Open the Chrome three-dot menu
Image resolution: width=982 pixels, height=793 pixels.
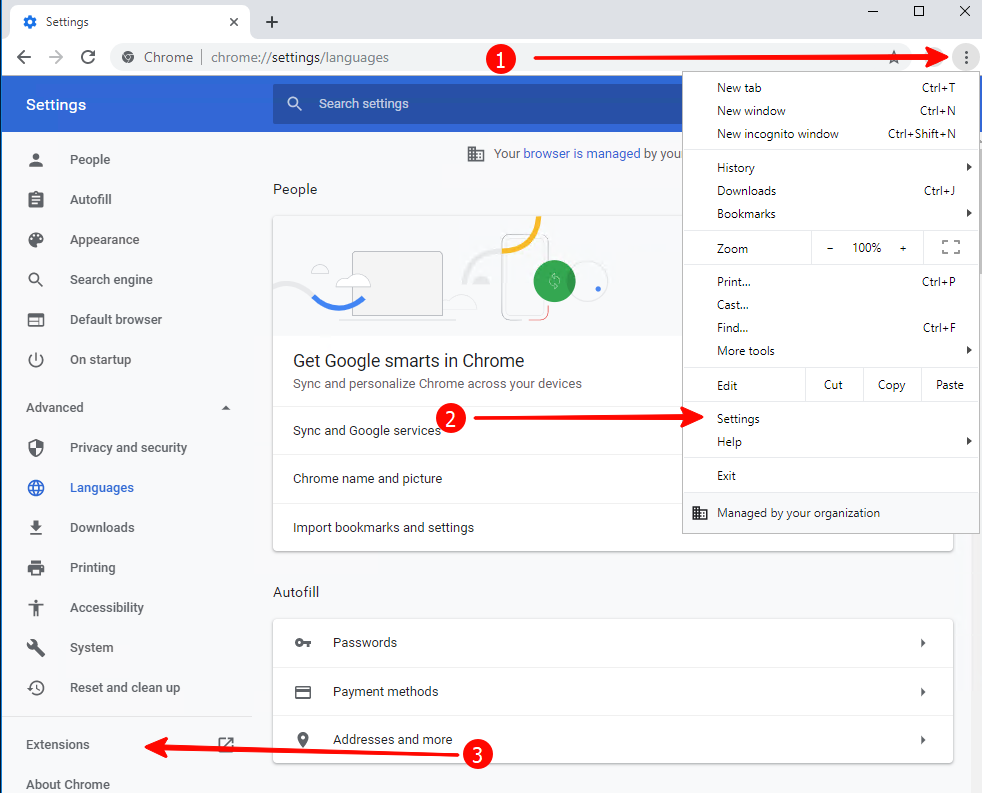966,58
